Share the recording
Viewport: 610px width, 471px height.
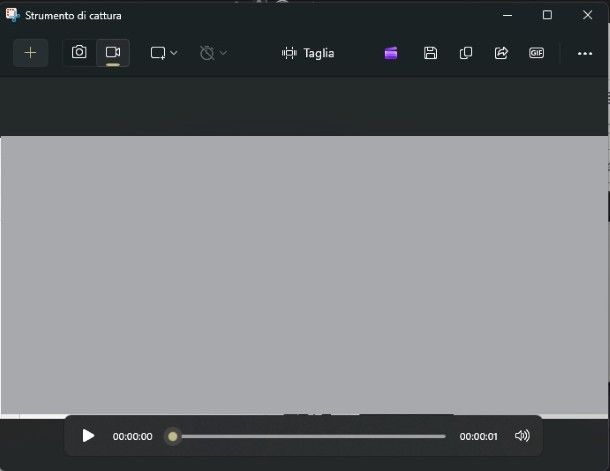pos(501,53)
